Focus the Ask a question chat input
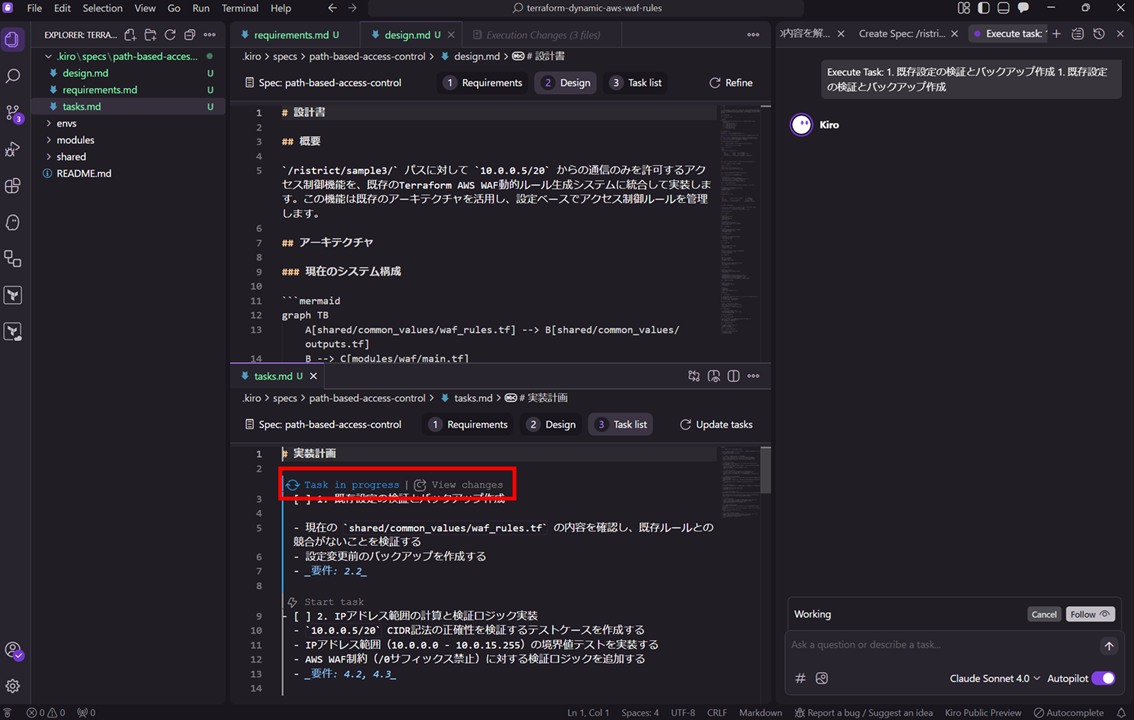 pyautogui.click(x=940, y=645)
